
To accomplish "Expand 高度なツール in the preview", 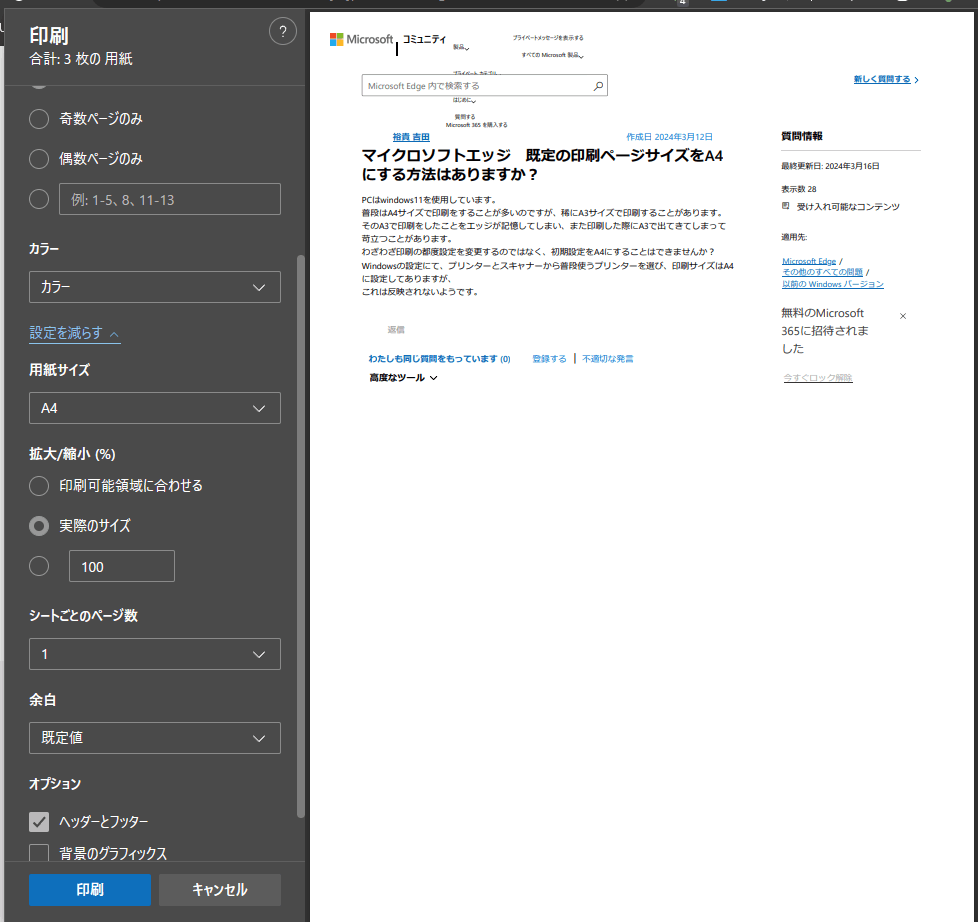I will tap(403, 378).
